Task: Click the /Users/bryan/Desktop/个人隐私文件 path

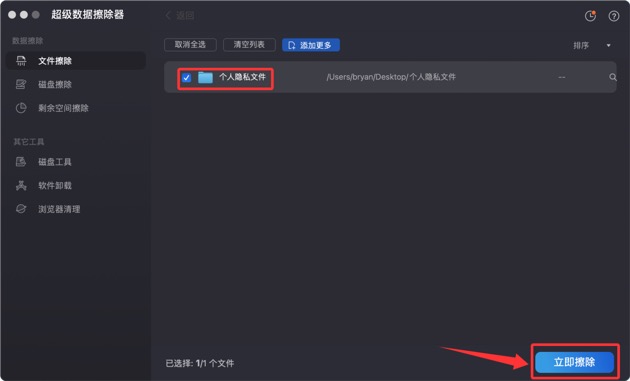Action: click(391, 77)
